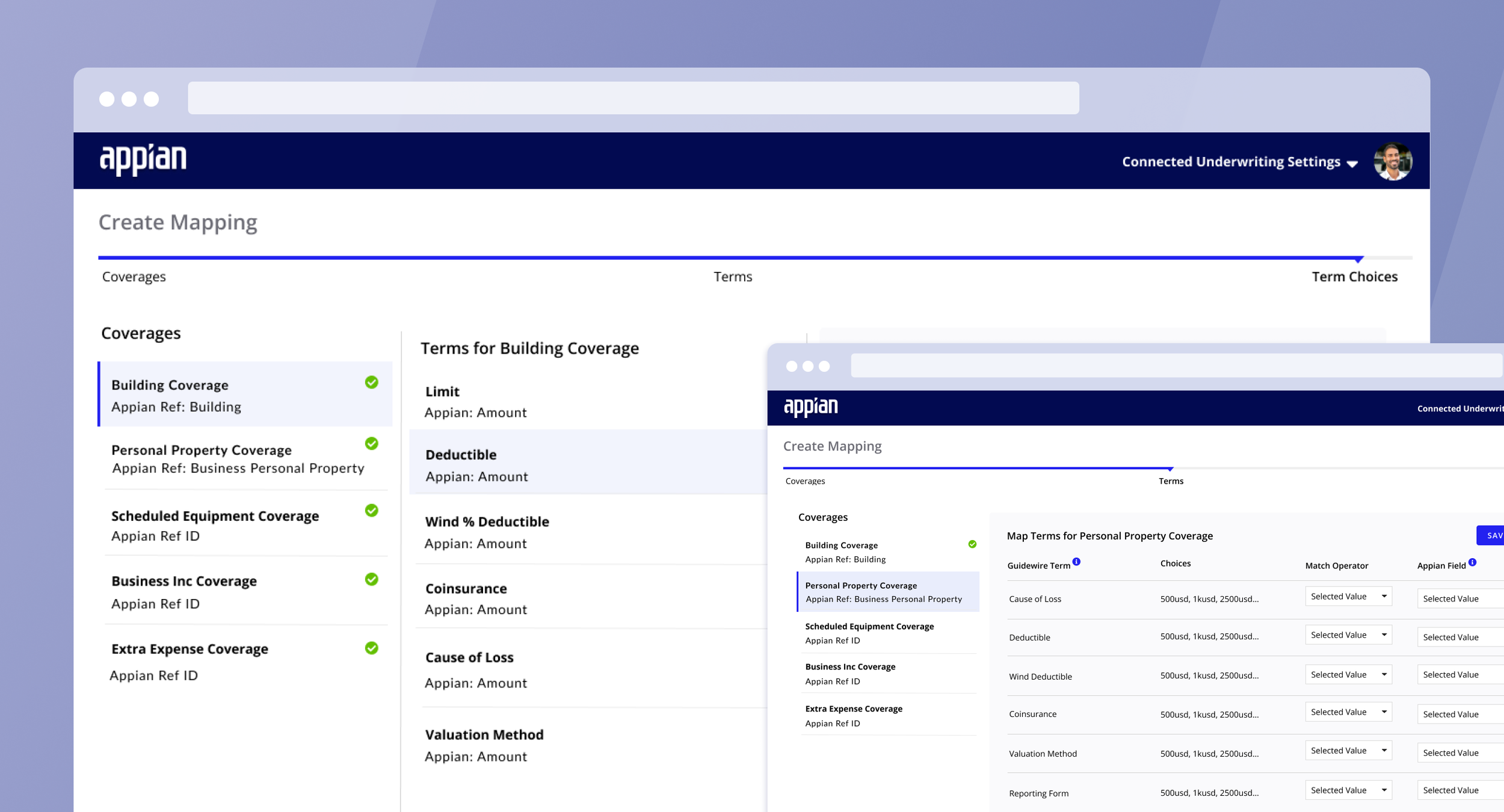Click checkmark for Scheduled Equipment Coverage
Viewport: 1504px width, 812px height.
(x=372, y=511)
